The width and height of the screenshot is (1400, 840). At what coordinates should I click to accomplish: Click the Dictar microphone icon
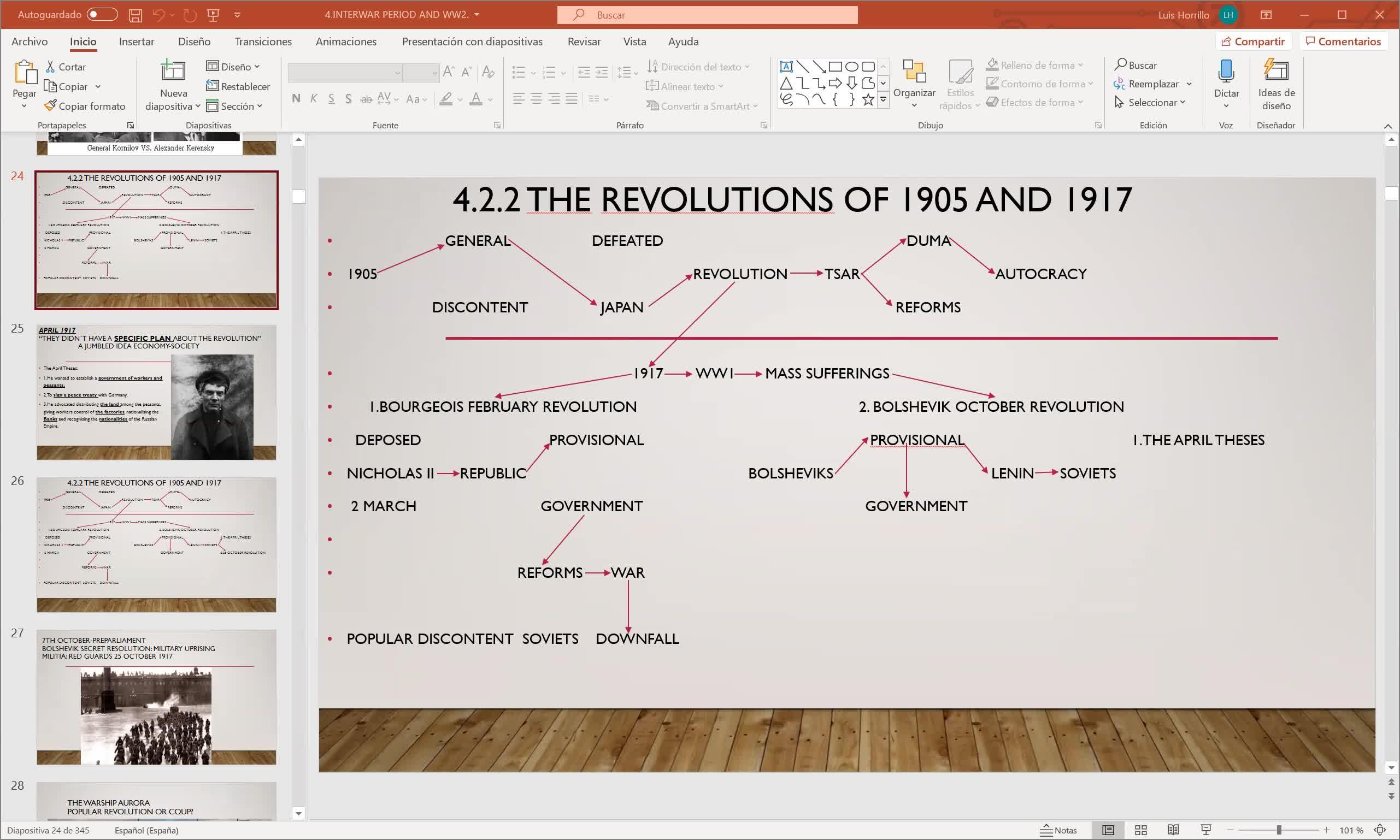(1226, 72)
